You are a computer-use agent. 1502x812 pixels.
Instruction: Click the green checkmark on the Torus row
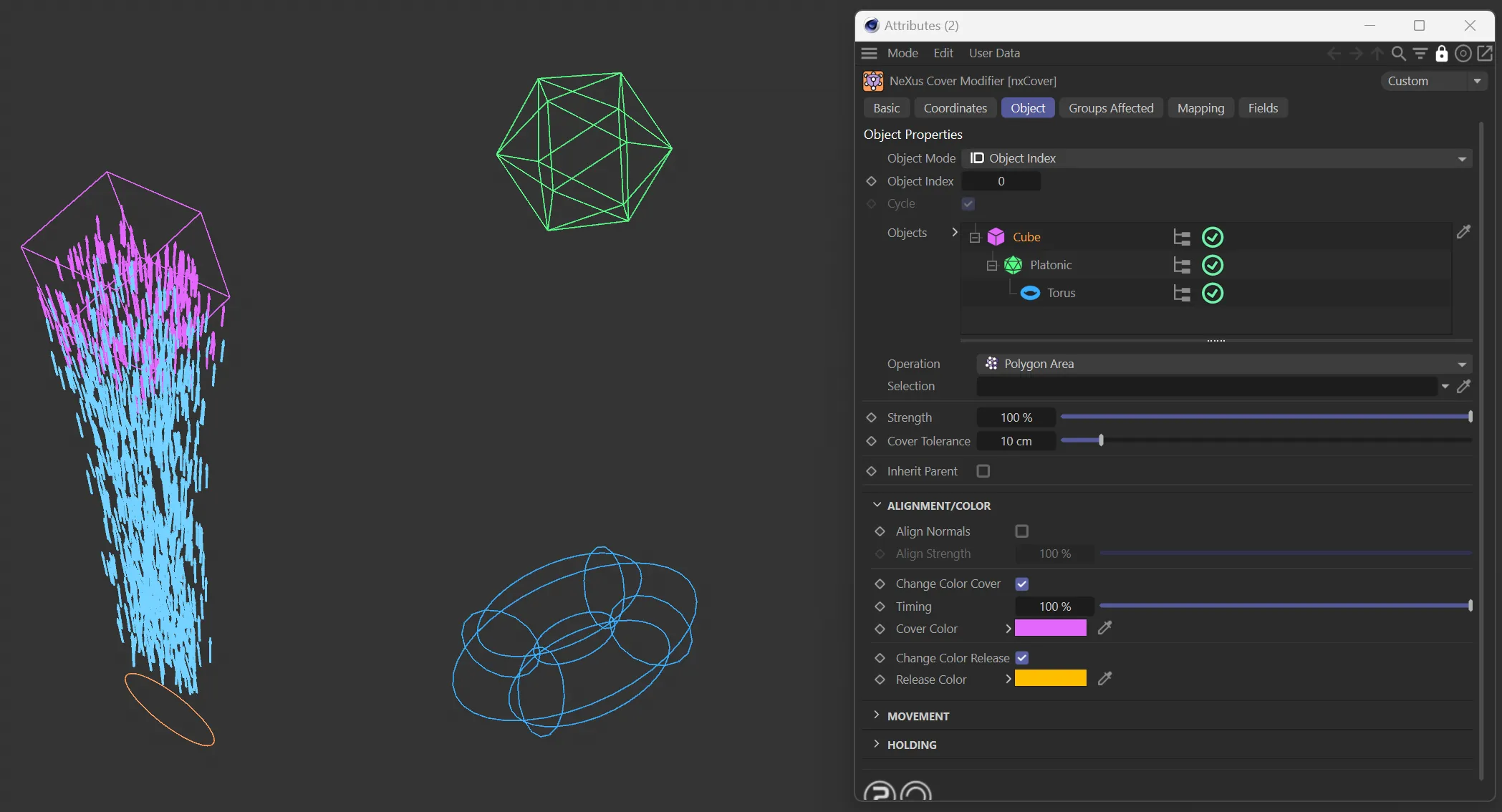point(1213,294)
